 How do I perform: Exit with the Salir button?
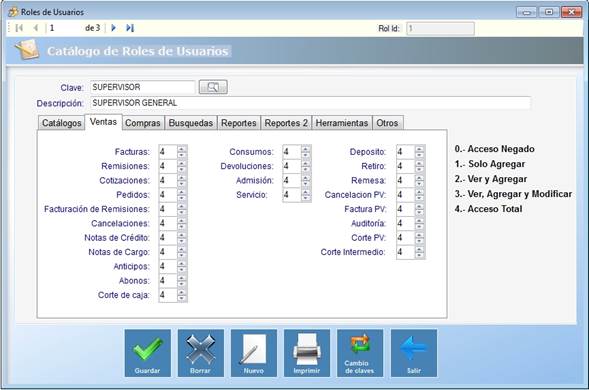coord(414,353)
